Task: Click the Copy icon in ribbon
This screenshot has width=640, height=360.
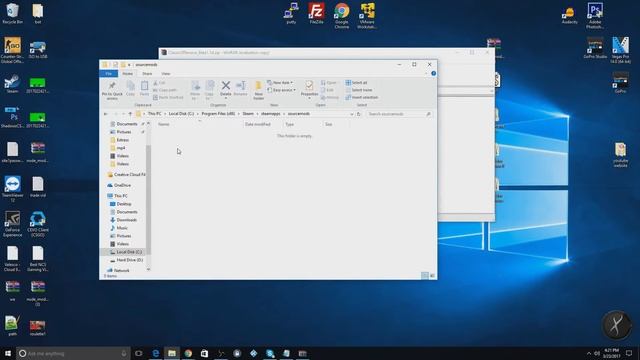Action: click(x=130, y=89)
